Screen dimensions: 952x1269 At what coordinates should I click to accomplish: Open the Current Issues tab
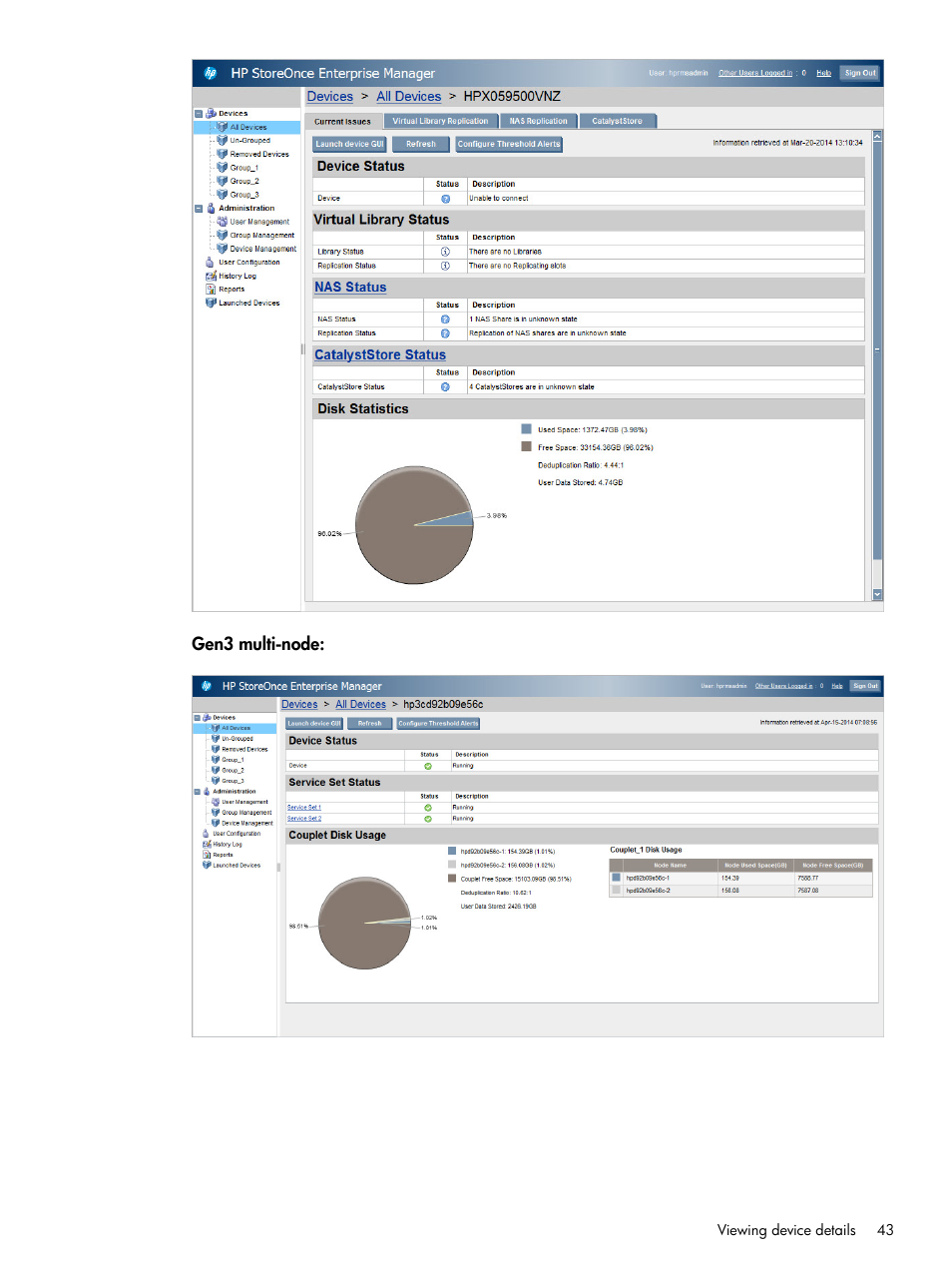click(x=342, y=122)
